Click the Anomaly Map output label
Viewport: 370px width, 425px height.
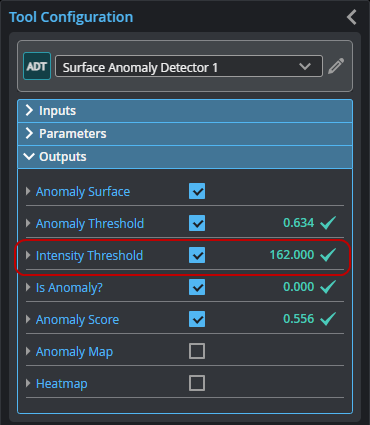tap(74, 352)
